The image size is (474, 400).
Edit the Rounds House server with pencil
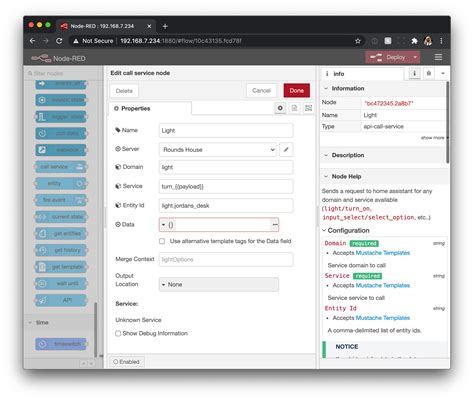pyautogui.click(x=286, y=150)
